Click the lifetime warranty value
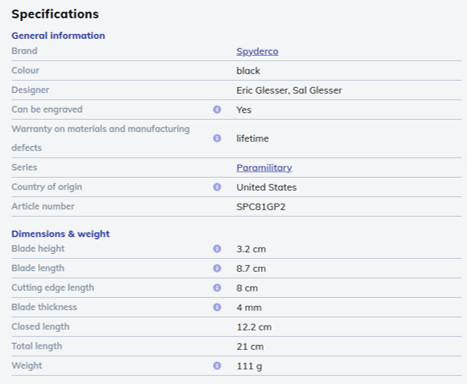Viewport: 467px width, 384px height. [252, 138]
